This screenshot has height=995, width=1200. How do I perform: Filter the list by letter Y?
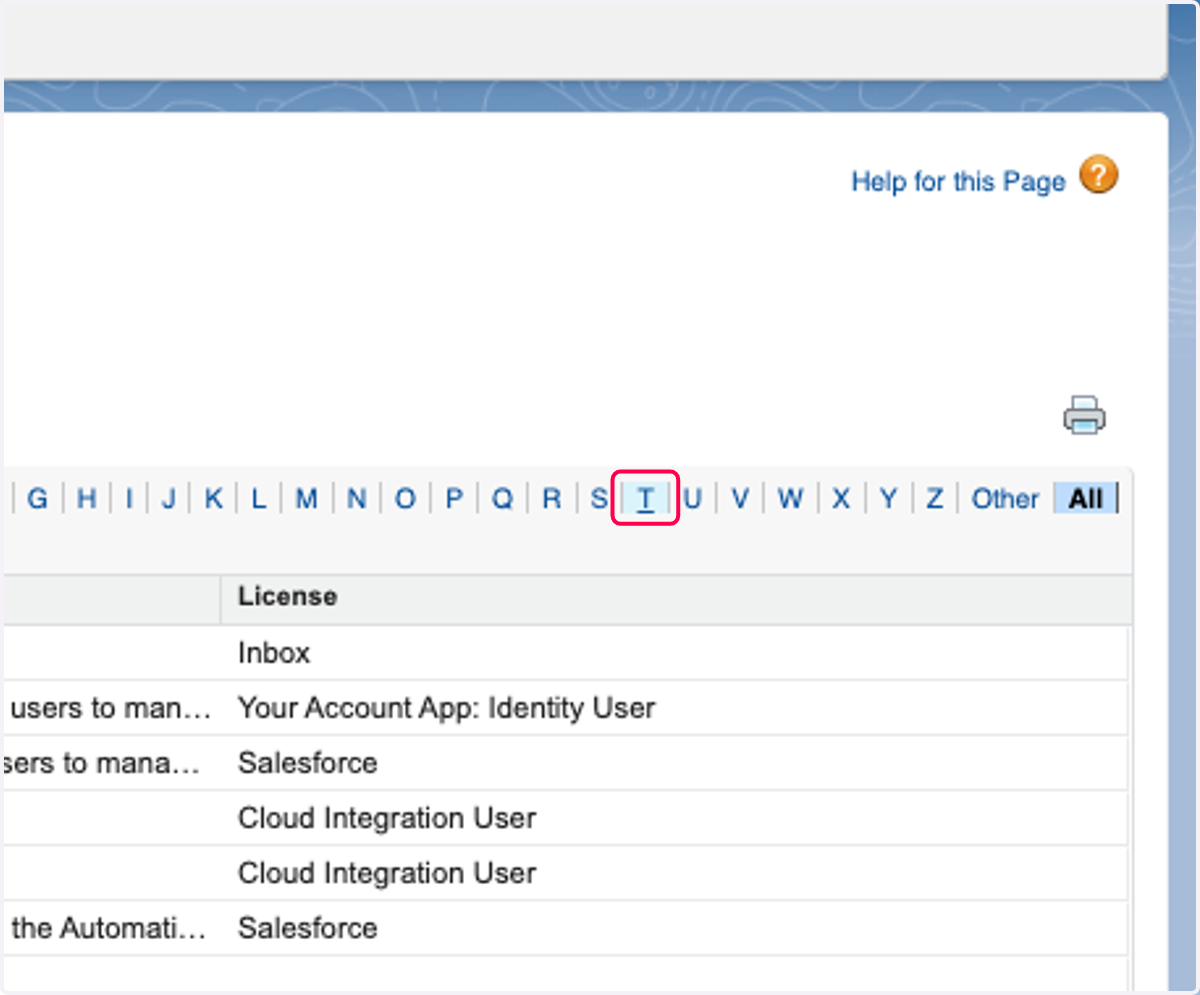coord(888,498)
